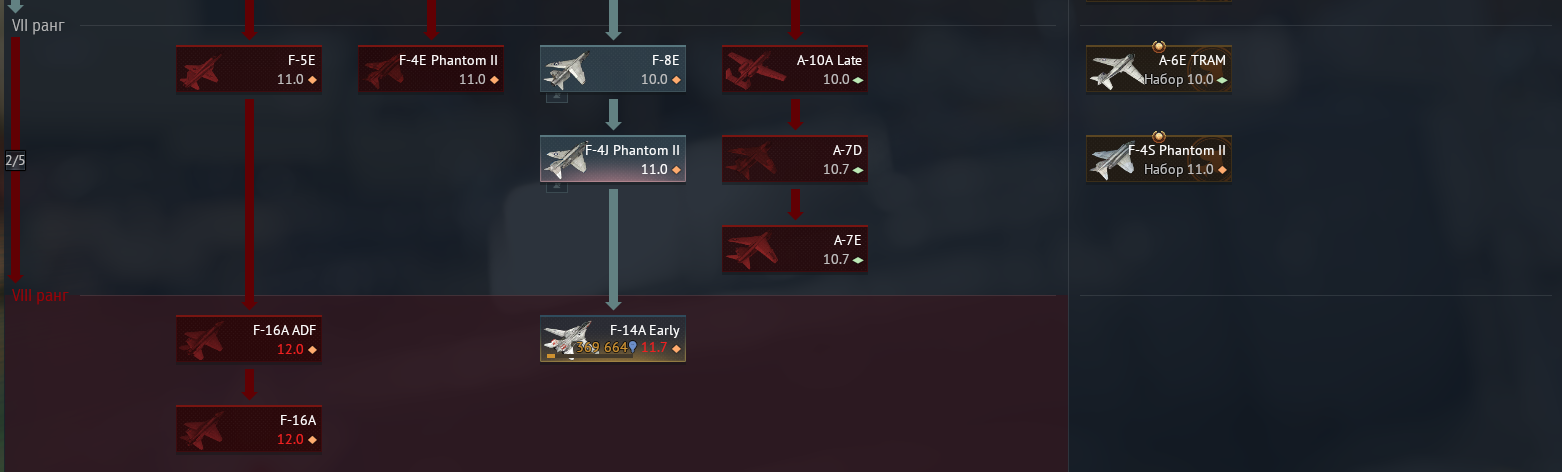
Task: Click the A-7D aircraft icon
Action: pyautogui.click(x=750, y=161)
